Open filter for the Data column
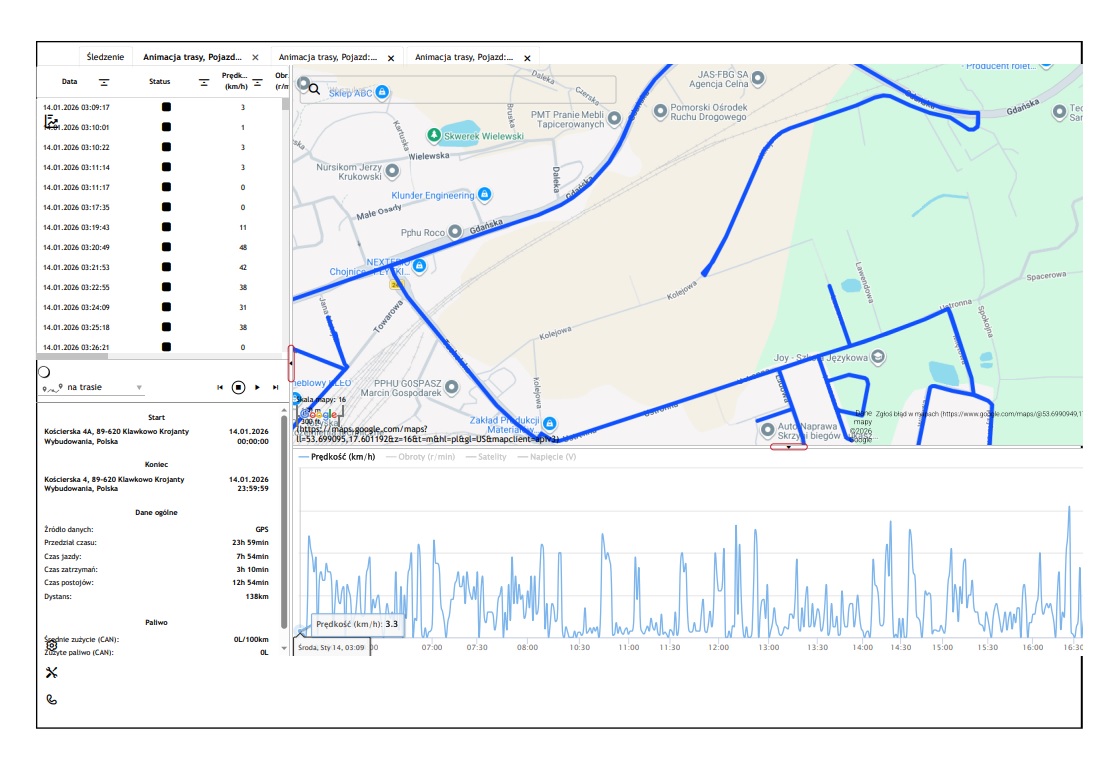This screenshot has width=1120, height=771. [104, 82]
